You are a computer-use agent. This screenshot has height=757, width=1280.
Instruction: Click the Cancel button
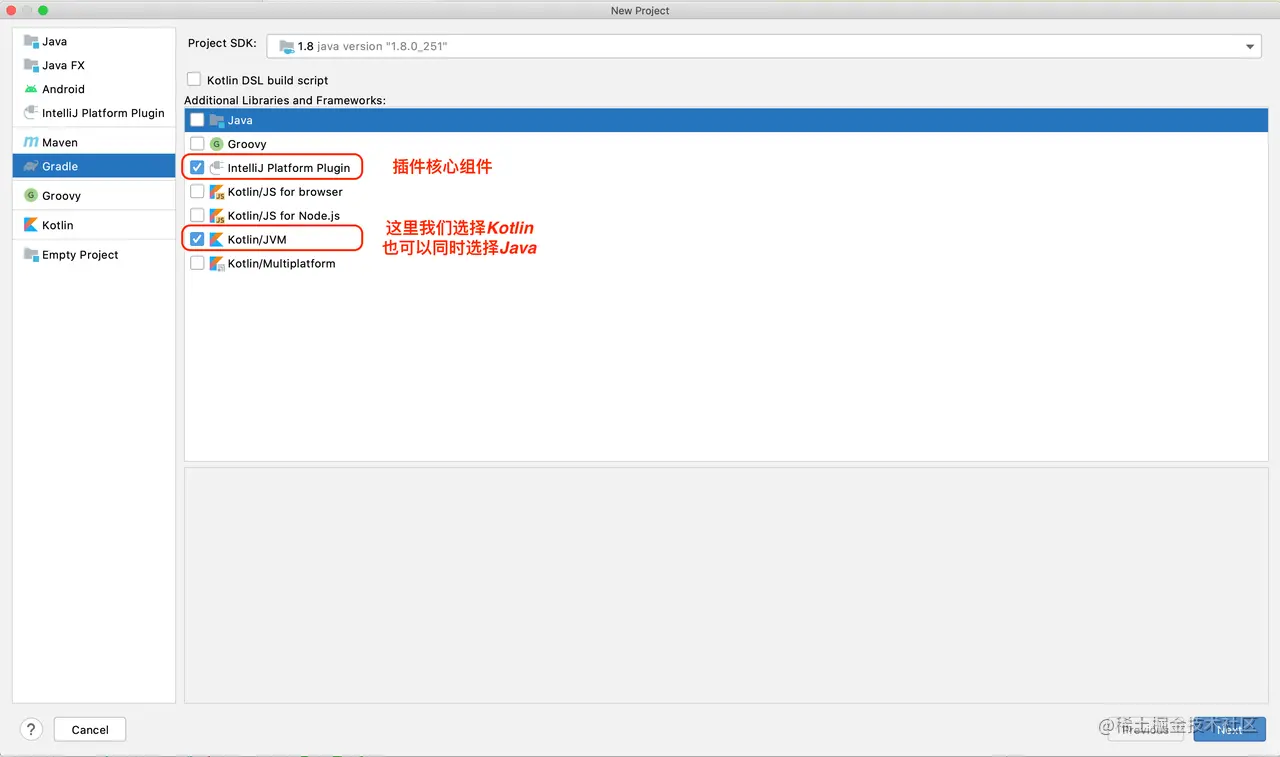point(90,730)
